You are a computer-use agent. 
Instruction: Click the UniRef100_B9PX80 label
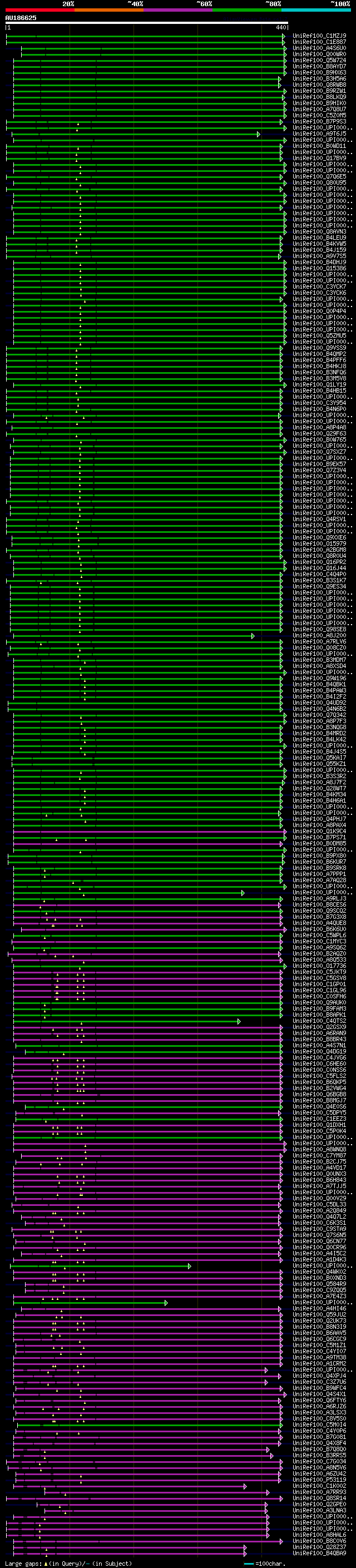(319, 856)
